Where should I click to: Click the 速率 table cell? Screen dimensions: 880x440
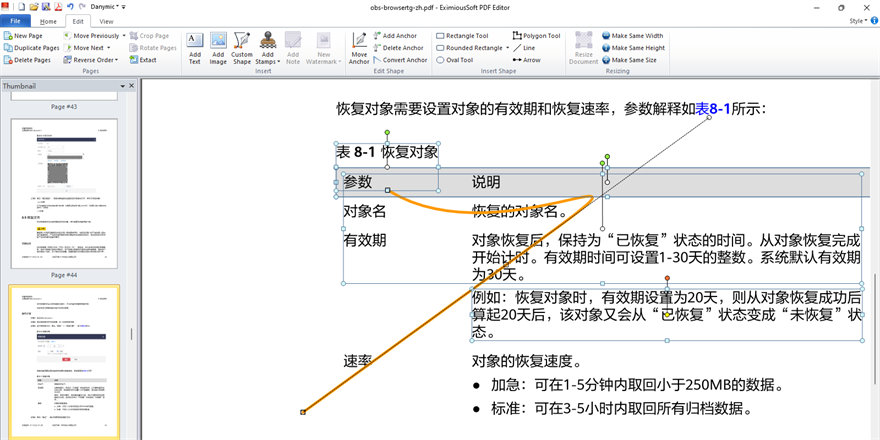point(358,361)
